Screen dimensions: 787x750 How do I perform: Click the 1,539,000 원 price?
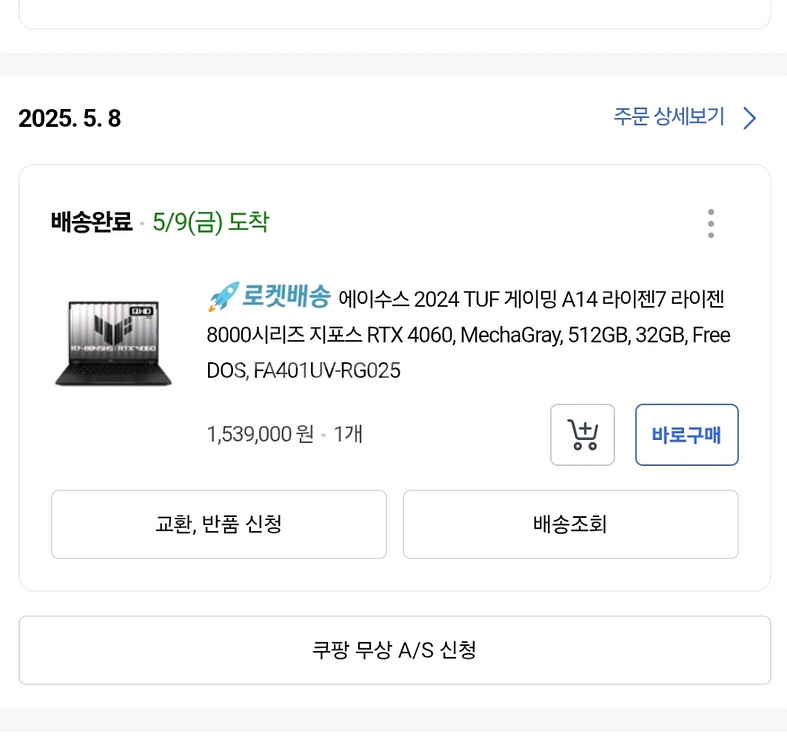[x=260, y=434]
